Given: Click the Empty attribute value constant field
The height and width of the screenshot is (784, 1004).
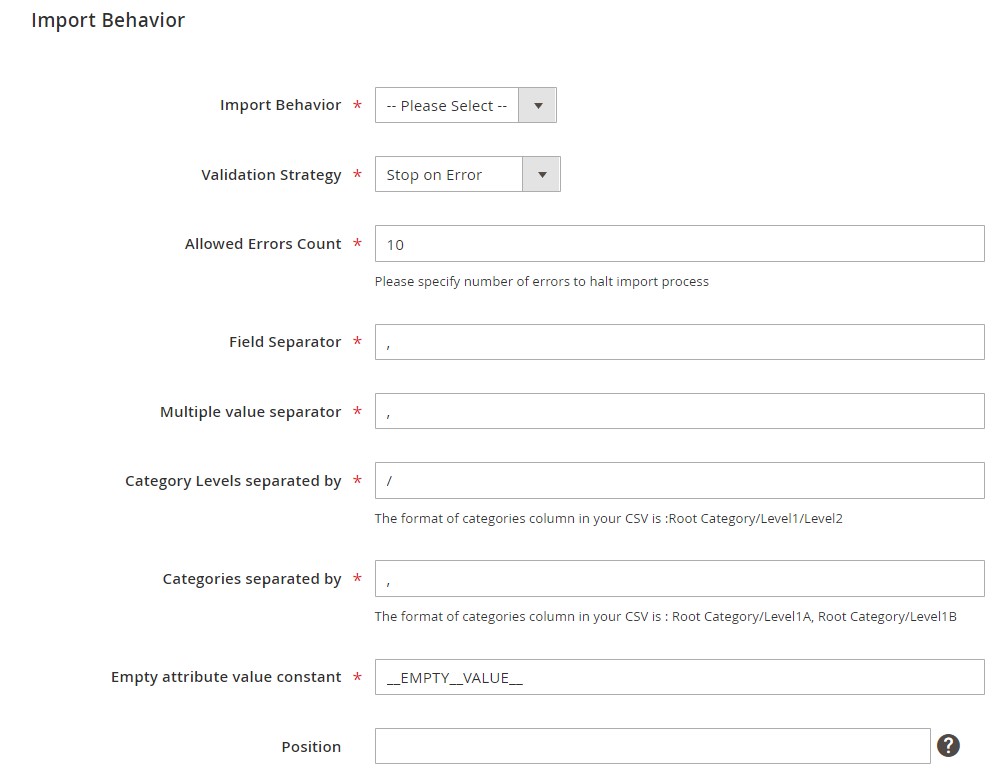Looking at the screenshot, I should (679, 677).
